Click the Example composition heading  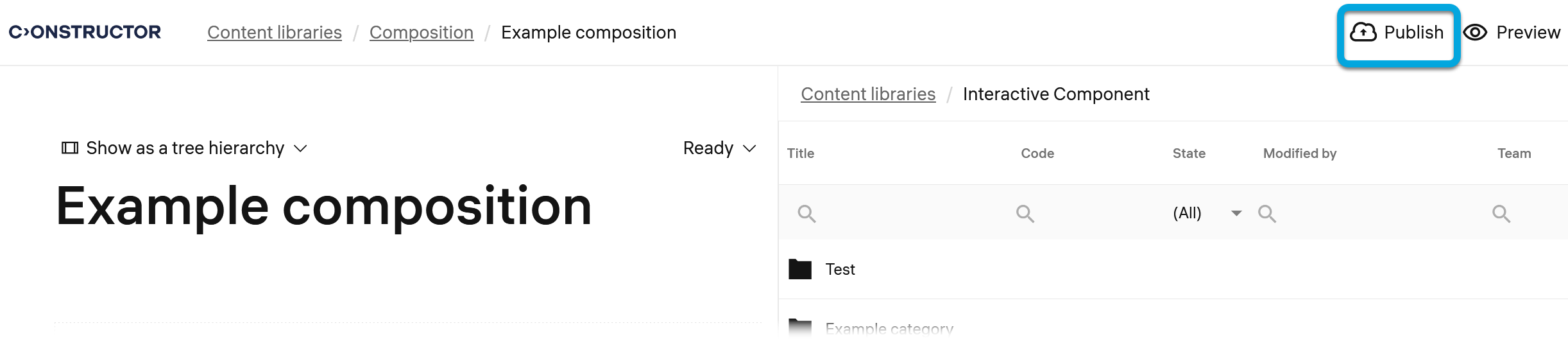(323, 207)
